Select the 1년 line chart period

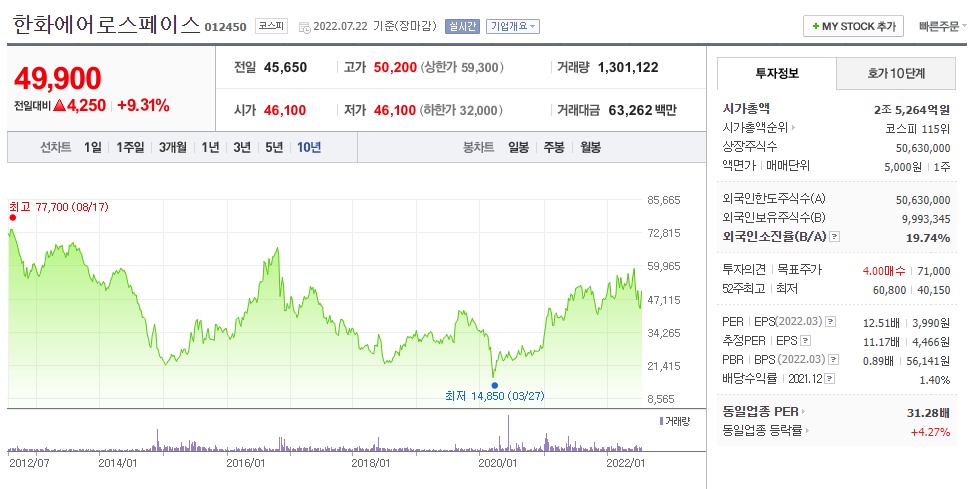tap(210, 147)
